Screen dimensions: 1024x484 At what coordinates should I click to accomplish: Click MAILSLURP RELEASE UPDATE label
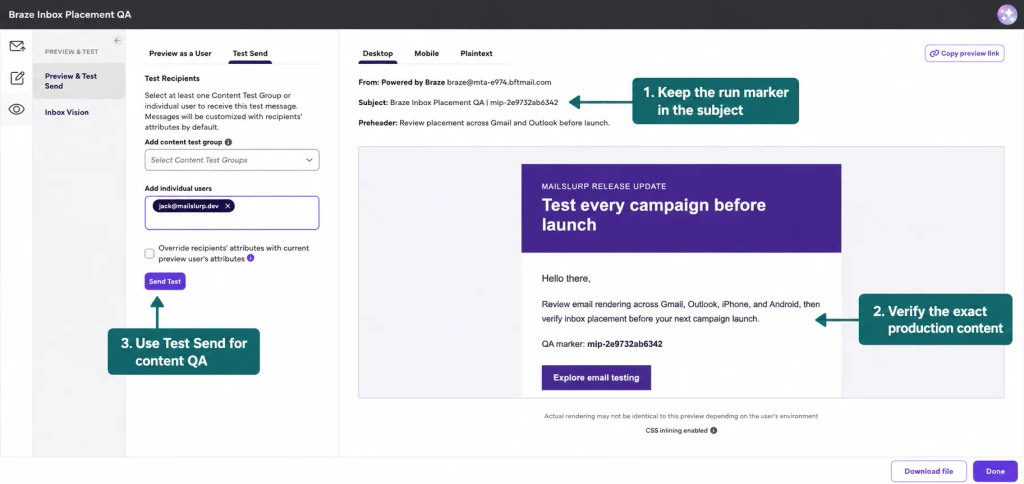pos(604,186)
